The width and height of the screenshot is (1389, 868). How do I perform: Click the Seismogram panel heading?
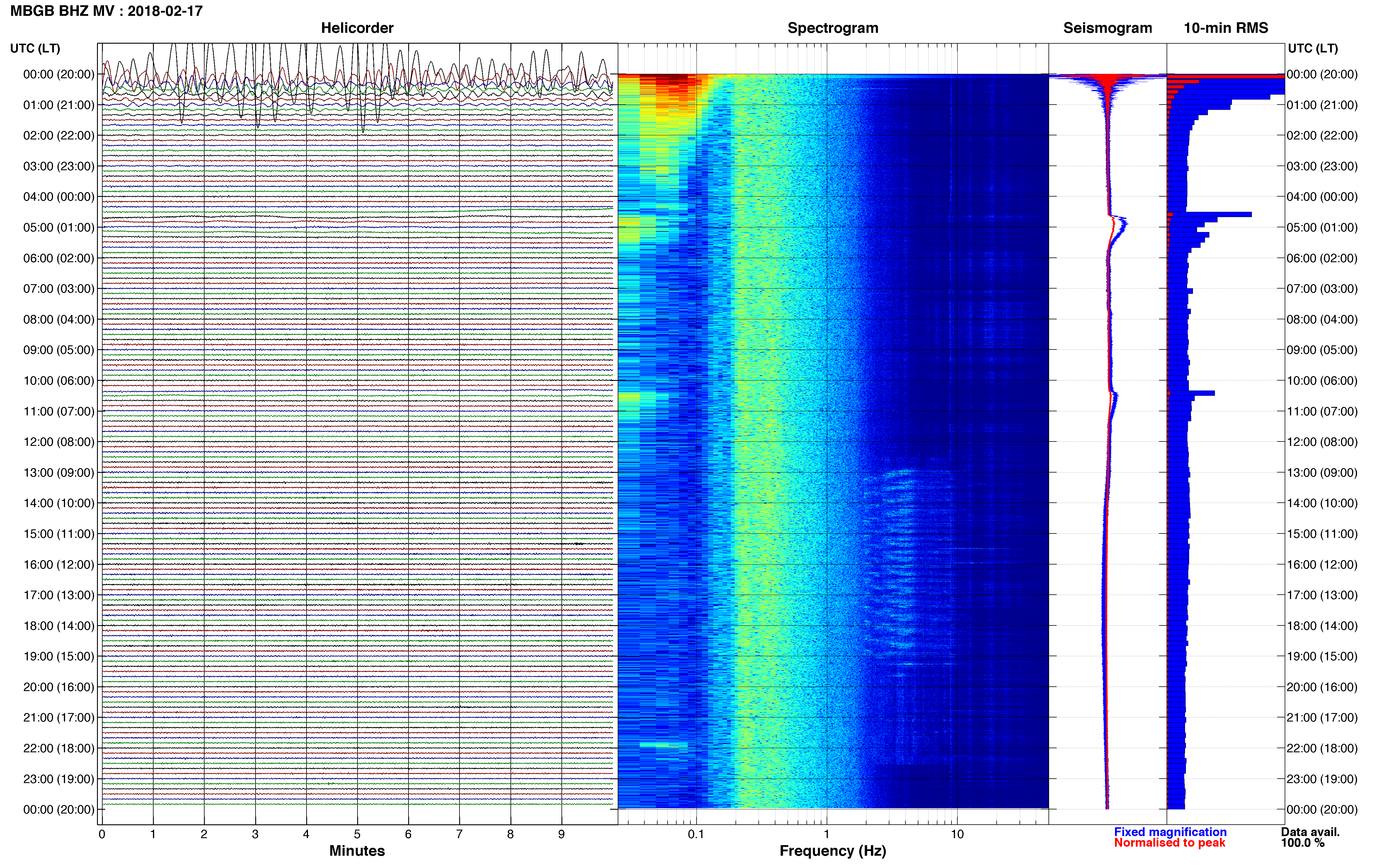coord(1107,28)
